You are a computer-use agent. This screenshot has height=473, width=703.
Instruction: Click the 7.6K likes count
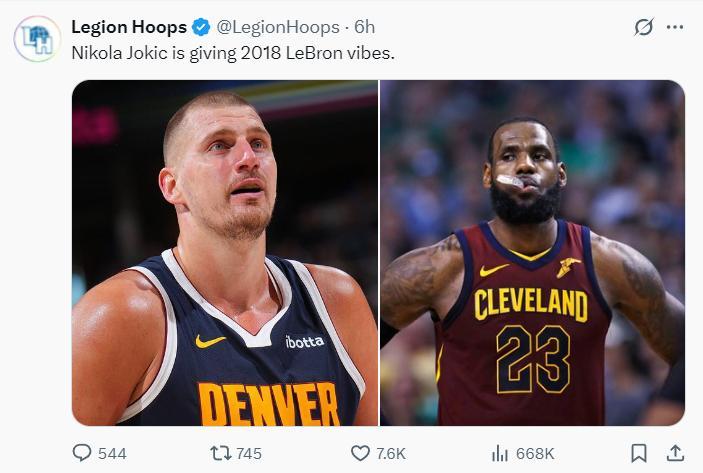pos(391,454)
